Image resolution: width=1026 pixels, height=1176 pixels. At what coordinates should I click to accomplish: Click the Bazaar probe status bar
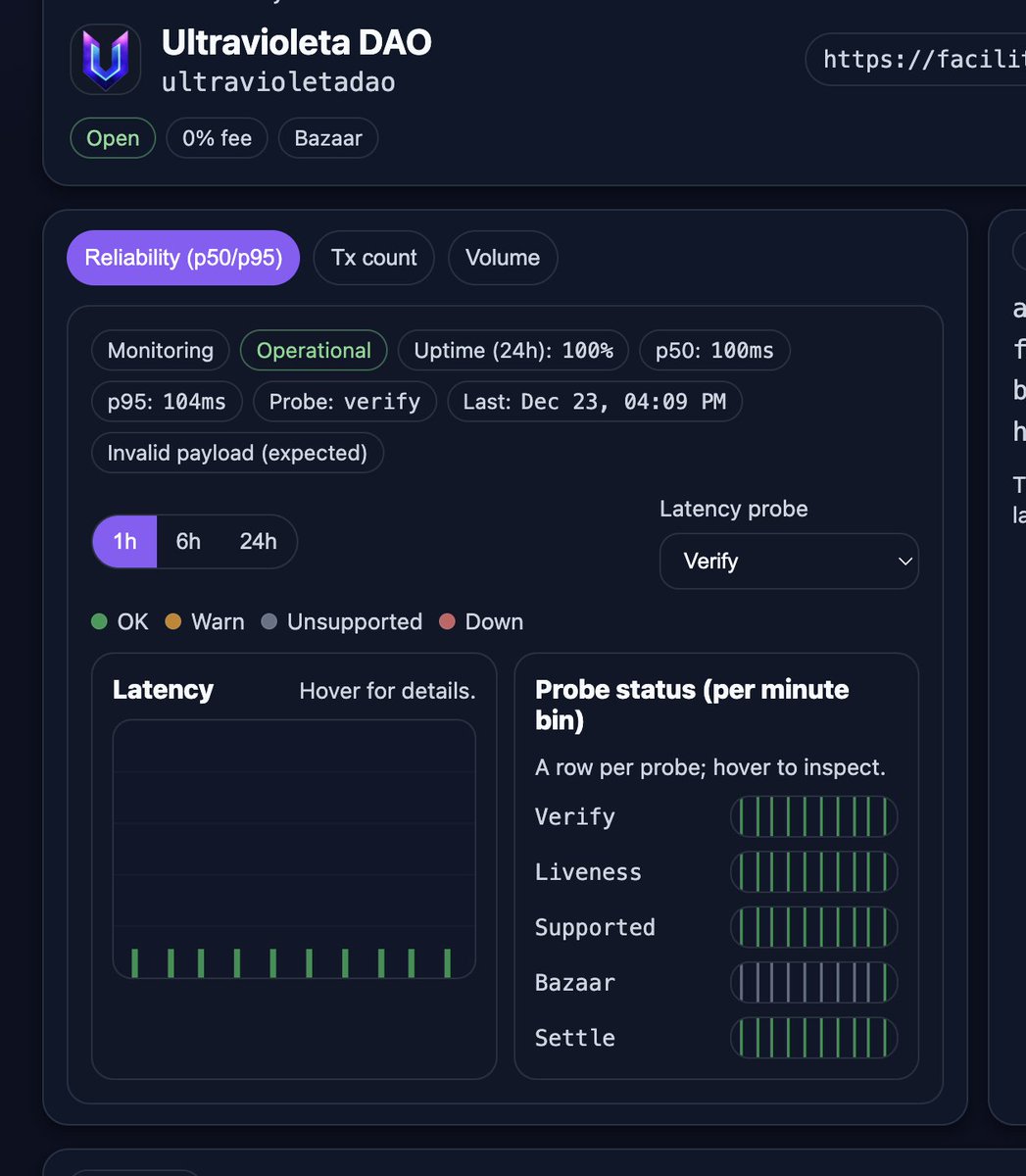pyautogui.click(x=814, y=983)
